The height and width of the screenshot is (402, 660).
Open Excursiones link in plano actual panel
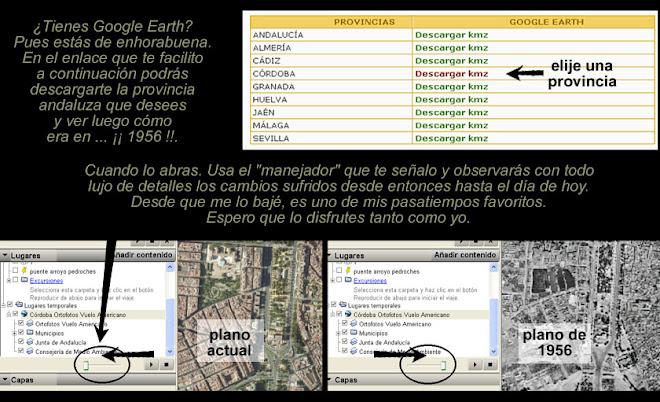tap(46, 281)
